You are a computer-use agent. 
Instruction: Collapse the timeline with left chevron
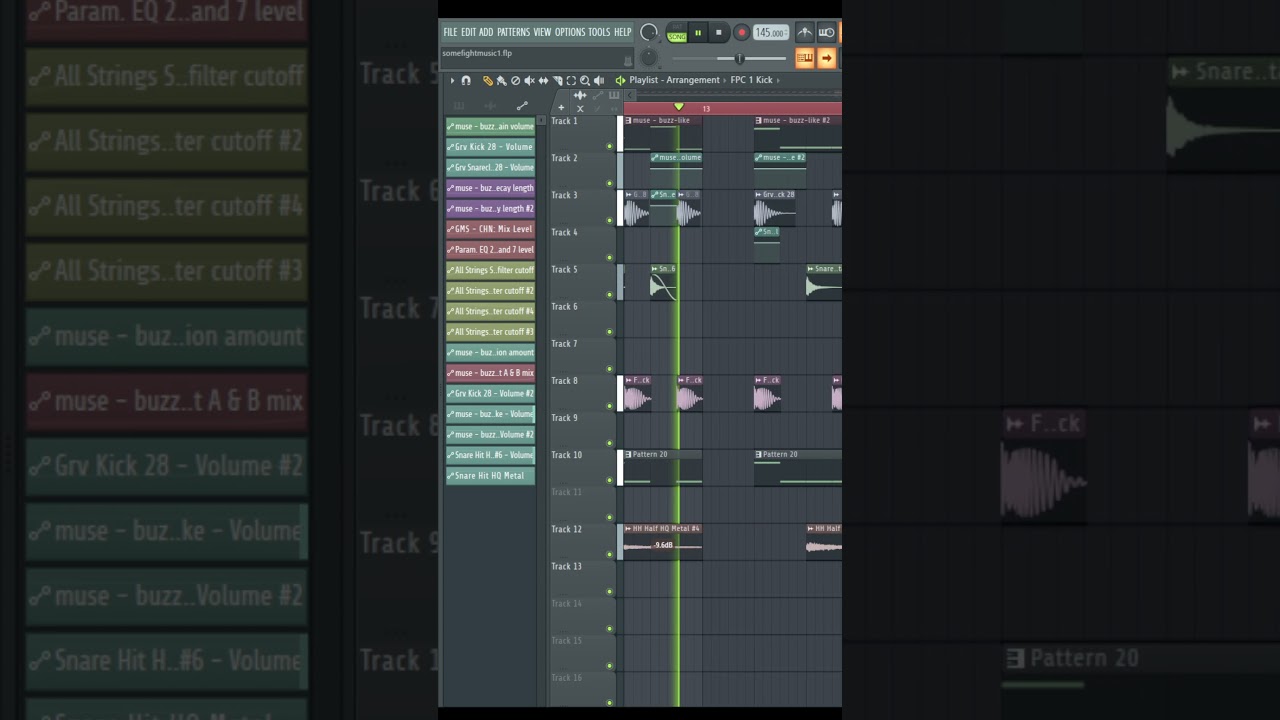click(630, 95)
